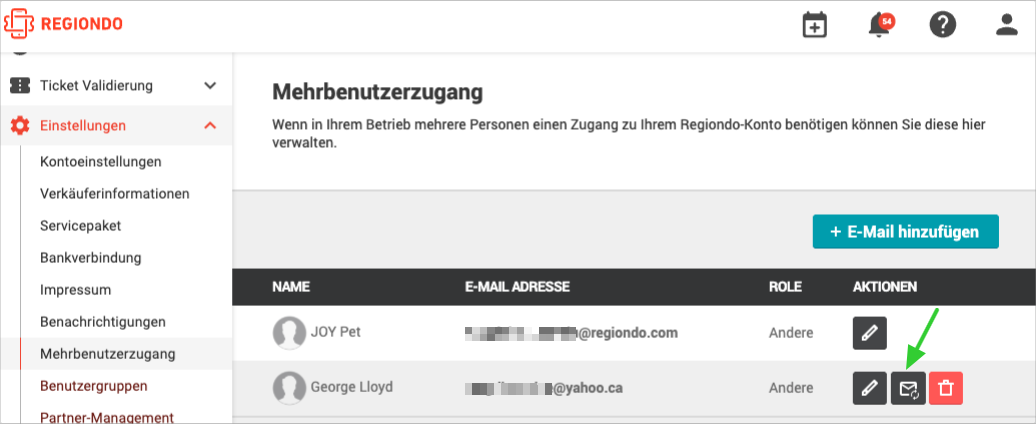Edit George Lloyd with pencil icon
Screen dimensions: 1036x424
pos(870,388)
